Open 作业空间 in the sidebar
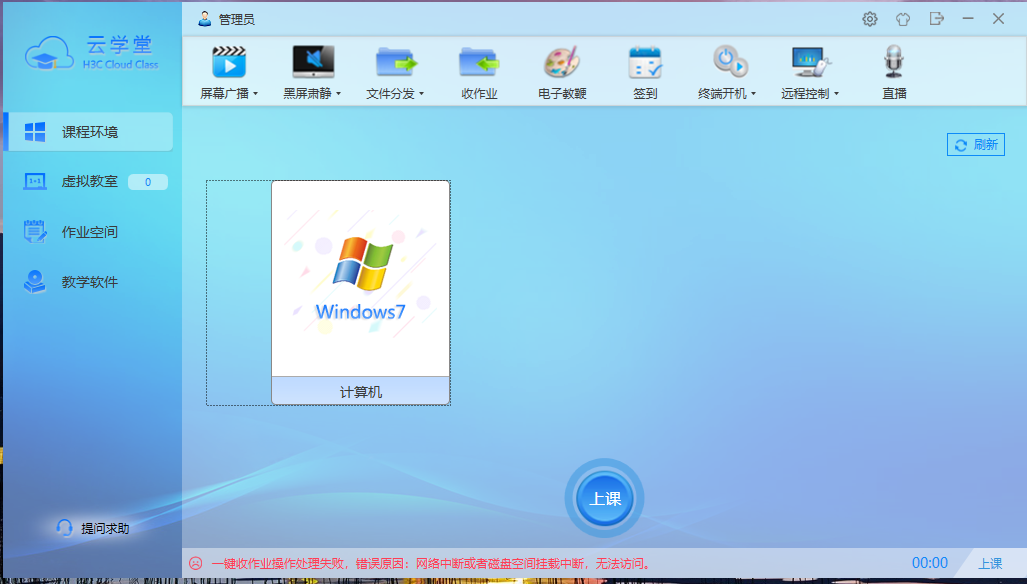Screen dimensions: 1027x586 (x=90, y=232)
